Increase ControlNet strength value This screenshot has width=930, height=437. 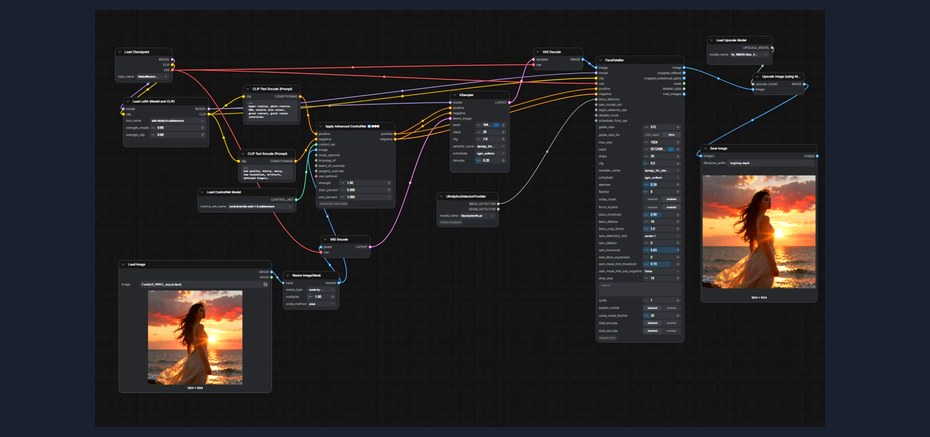click(389, 183)
